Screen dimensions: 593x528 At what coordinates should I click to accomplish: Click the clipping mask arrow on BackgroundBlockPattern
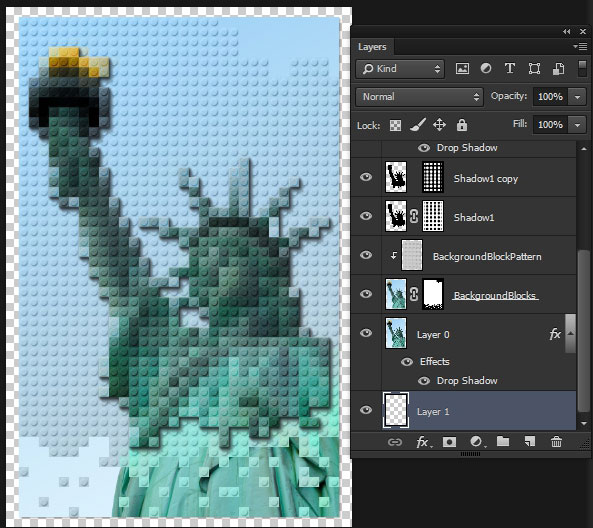(x=394, y=255)
